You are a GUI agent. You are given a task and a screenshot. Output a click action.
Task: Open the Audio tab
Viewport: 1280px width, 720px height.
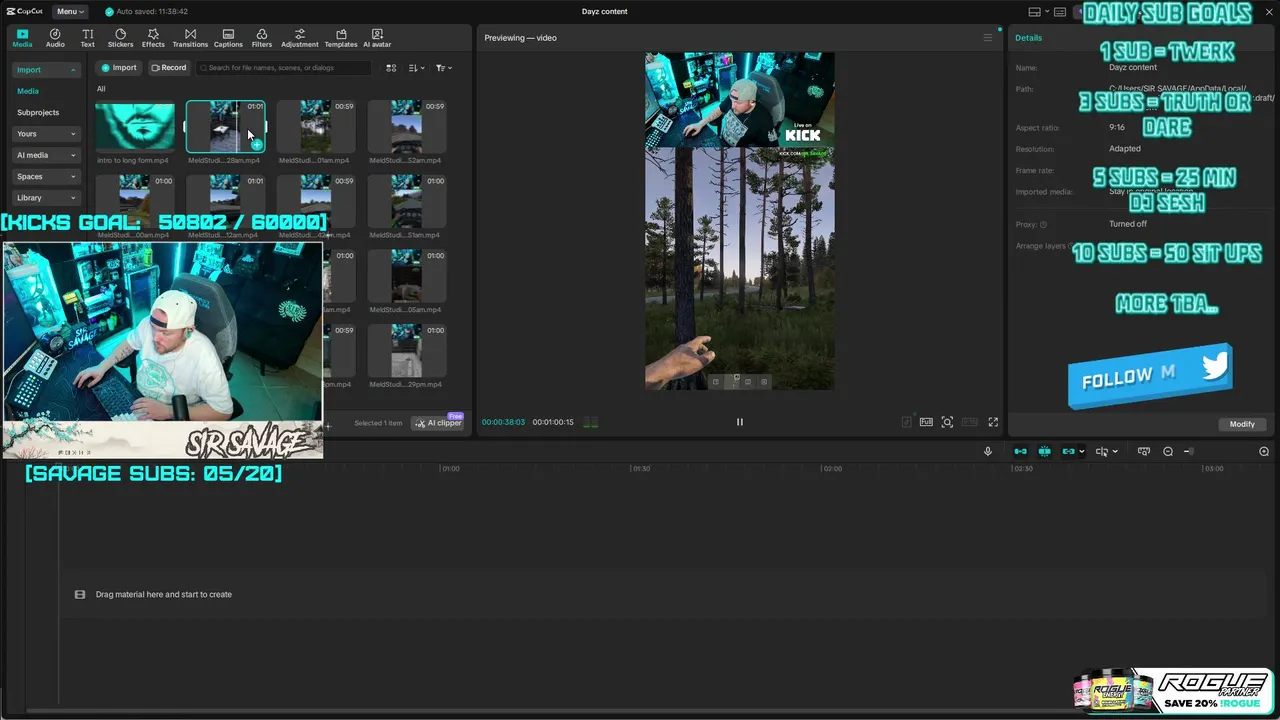click(x=55, y=38)
